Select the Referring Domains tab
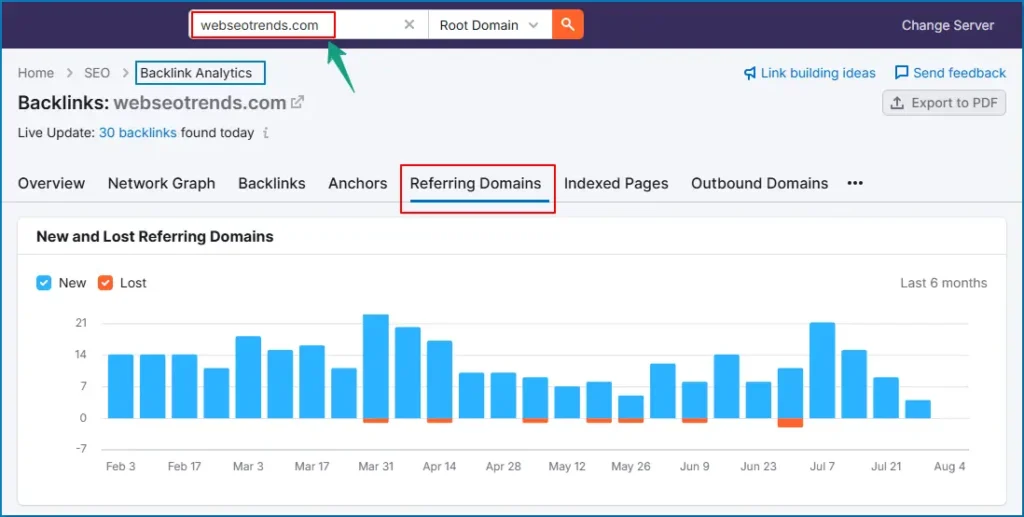The height and width of the screenshot is (517, 1024). point(475,183)
